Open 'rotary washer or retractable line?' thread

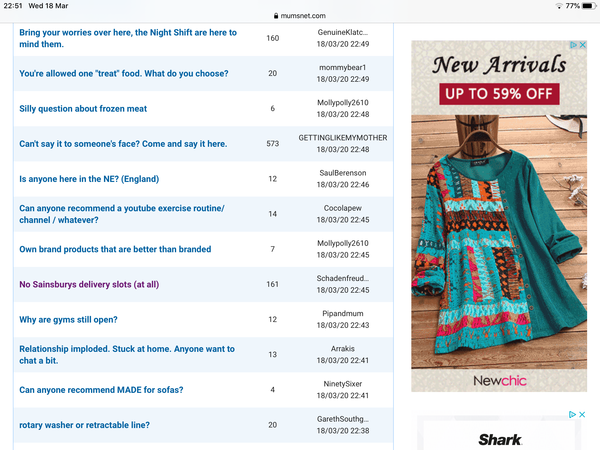coord(84,425)
